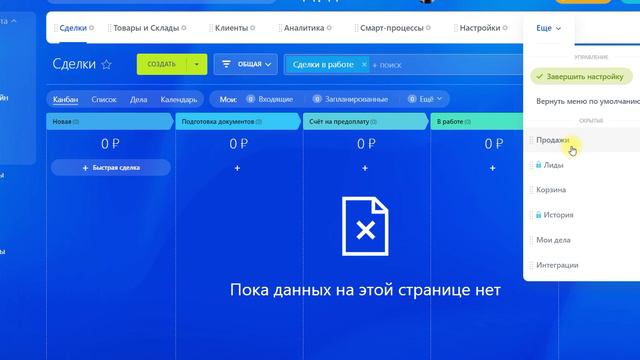This screenshot has width=640, height=360.
Task: Select Корзина in hidden menu items
Action: (551, 190)
